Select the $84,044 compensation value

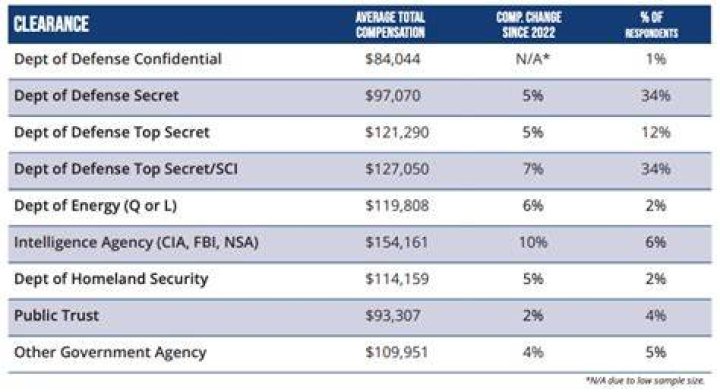coord(393,59)
